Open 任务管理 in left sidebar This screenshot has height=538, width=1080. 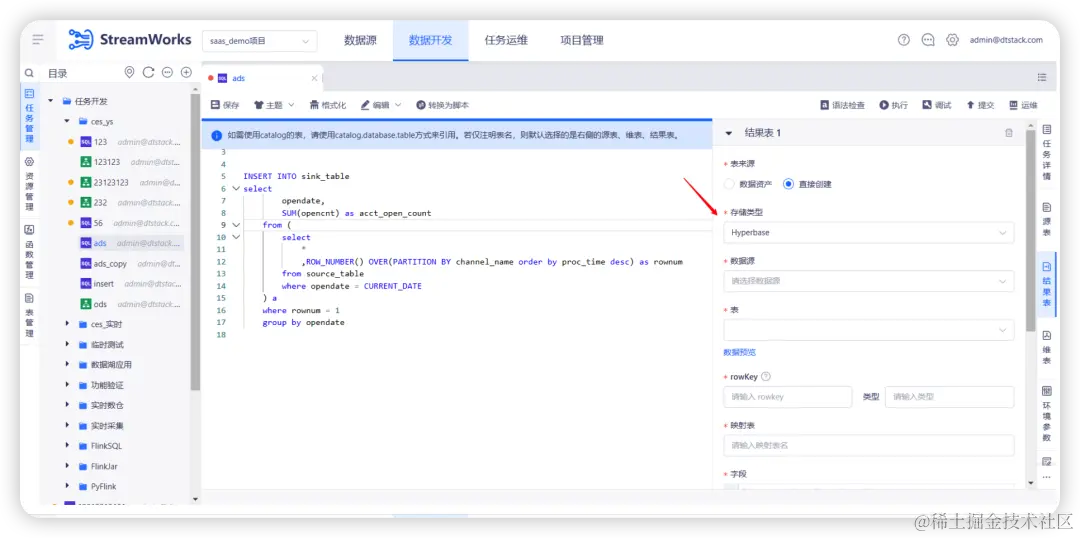[29, 114]
